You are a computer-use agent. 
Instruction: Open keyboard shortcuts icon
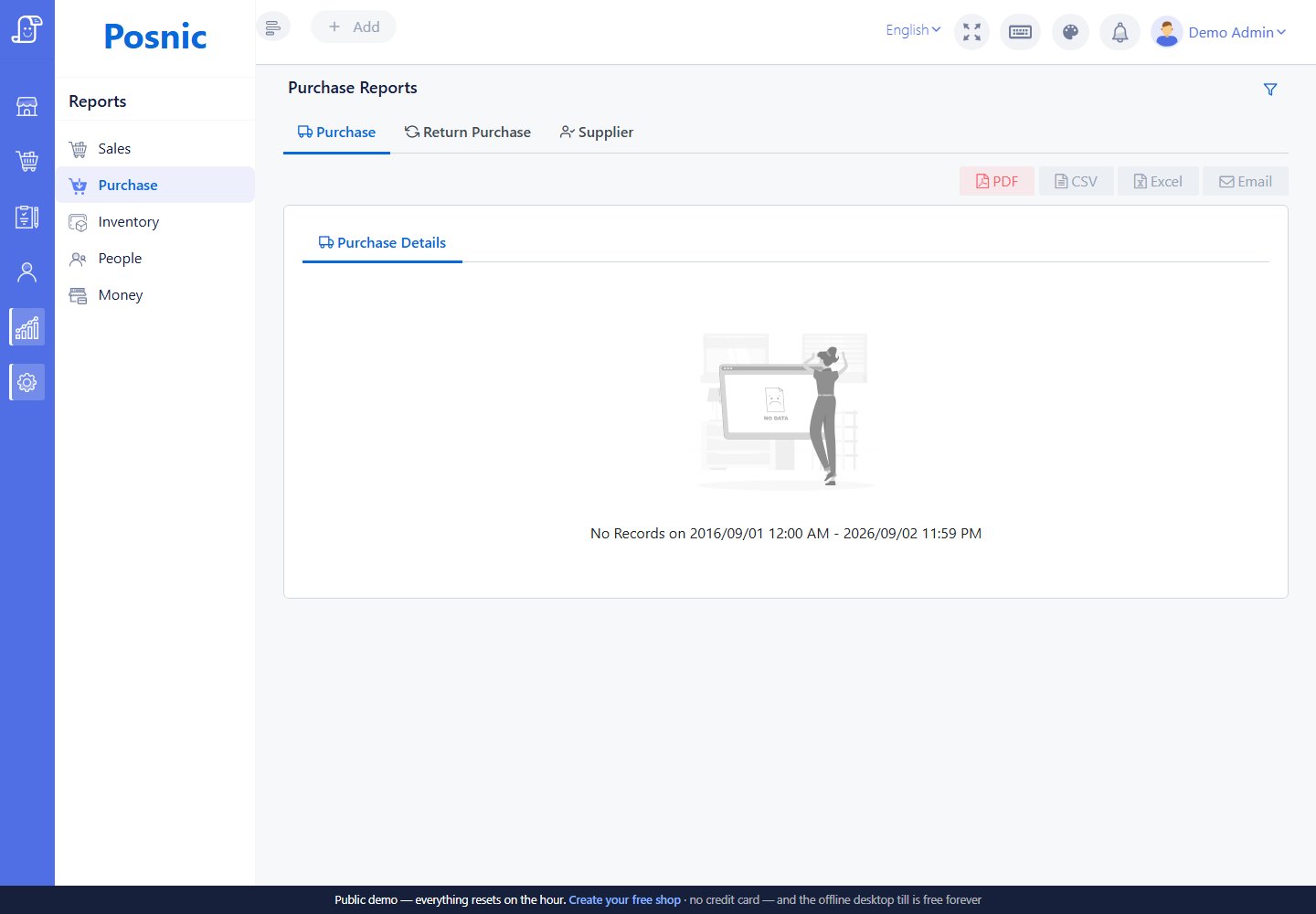pyautogui.click(x=1021, y=33)
